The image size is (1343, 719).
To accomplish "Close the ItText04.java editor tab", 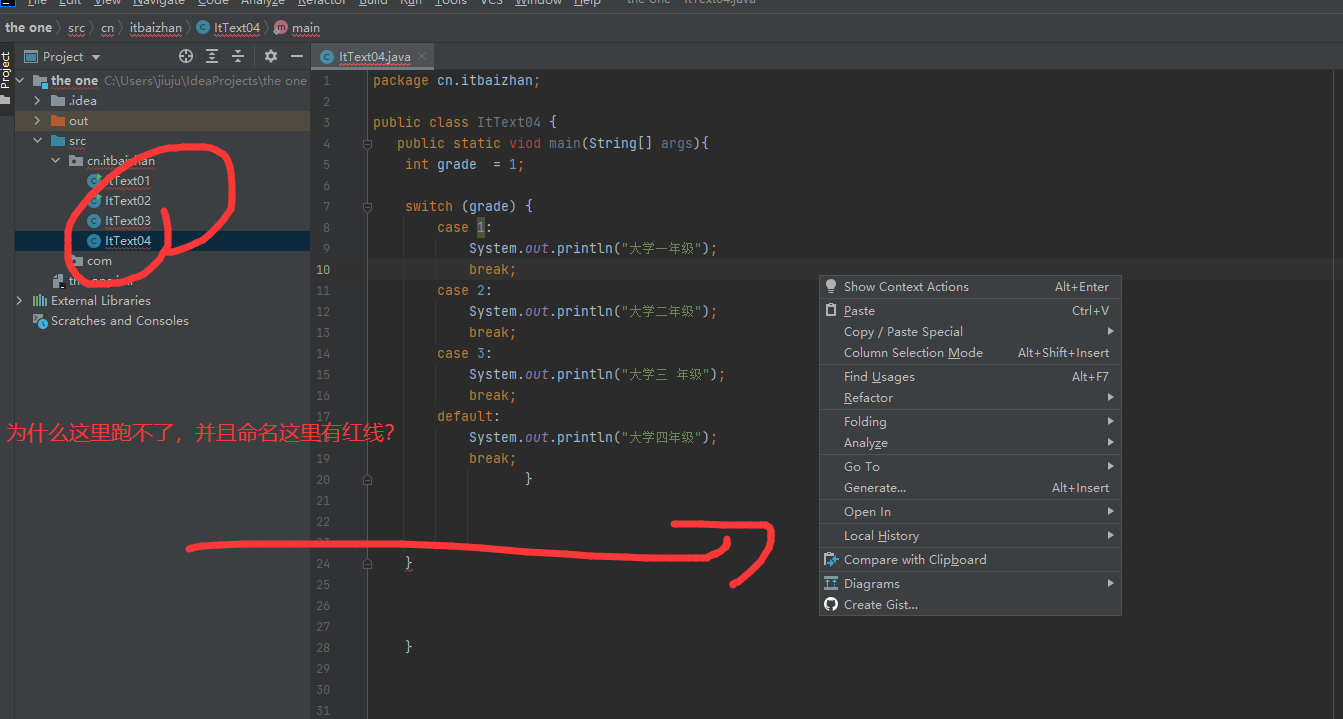I will (x=423, y=57).
